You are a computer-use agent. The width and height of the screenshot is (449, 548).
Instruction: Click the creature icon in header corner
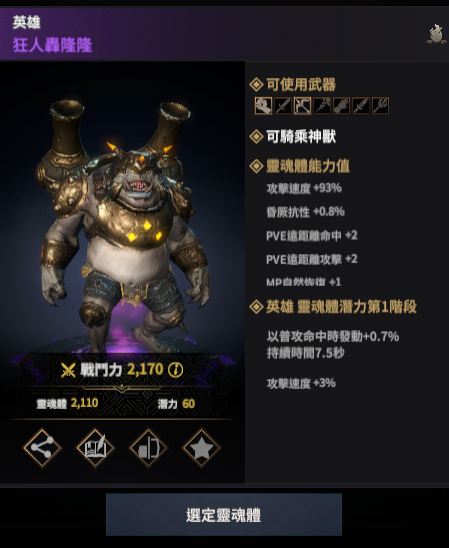tap(435, 34)
